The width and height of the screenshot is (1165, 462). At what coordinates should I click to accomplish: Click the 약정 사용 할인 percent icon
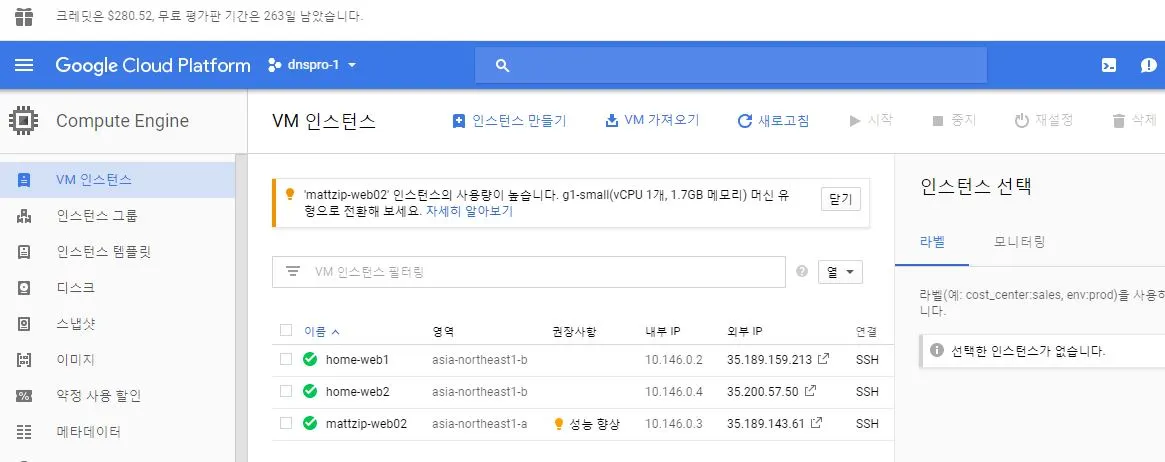click(x=24, y=396)
